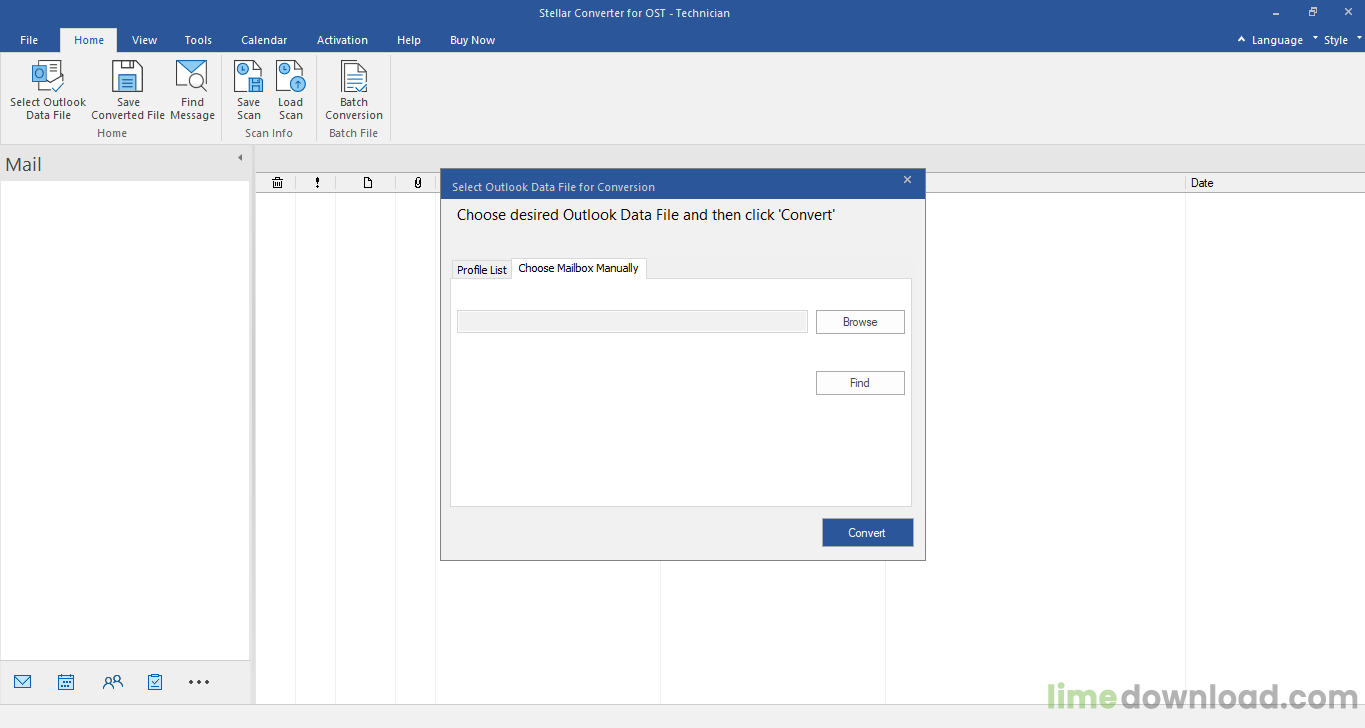Open the Find Message tool
The height and width of the screenshot is (728, 1365).
click(192, 89)
